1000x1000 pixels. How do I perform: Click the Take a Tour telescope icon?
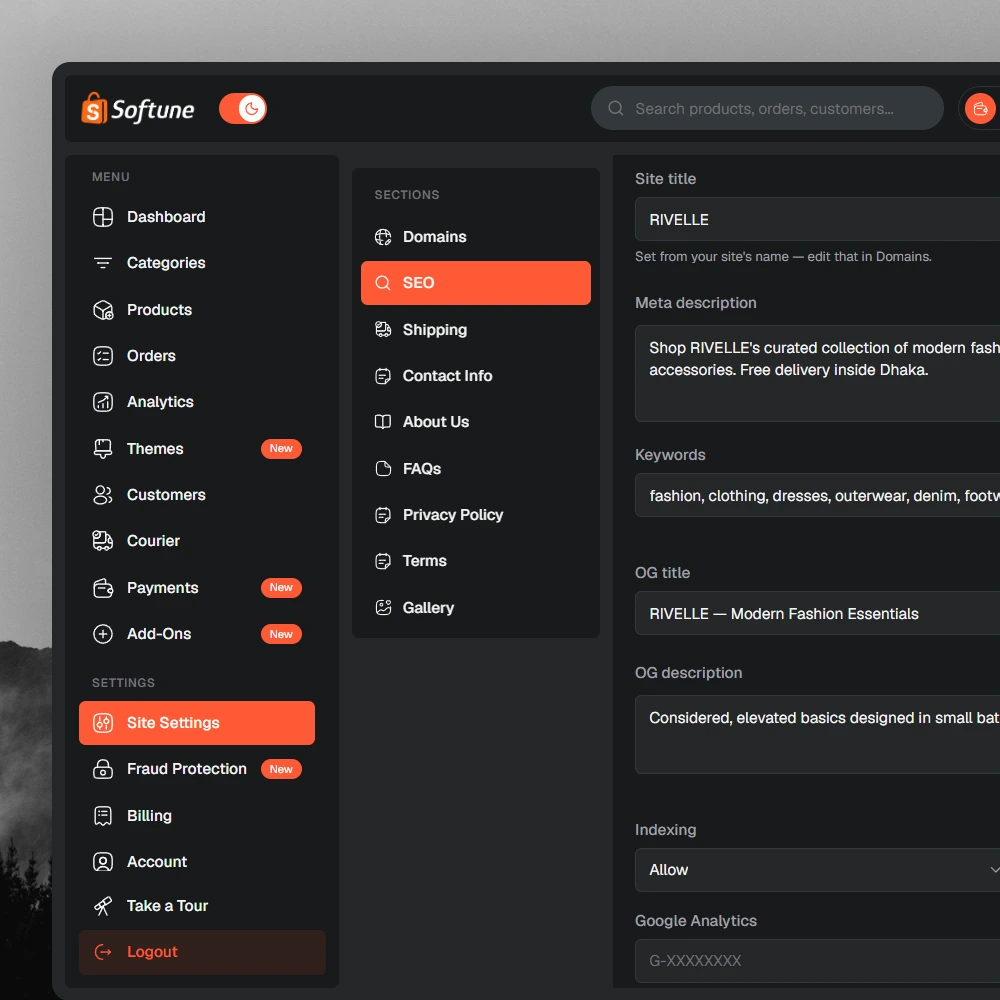[103, 906]
